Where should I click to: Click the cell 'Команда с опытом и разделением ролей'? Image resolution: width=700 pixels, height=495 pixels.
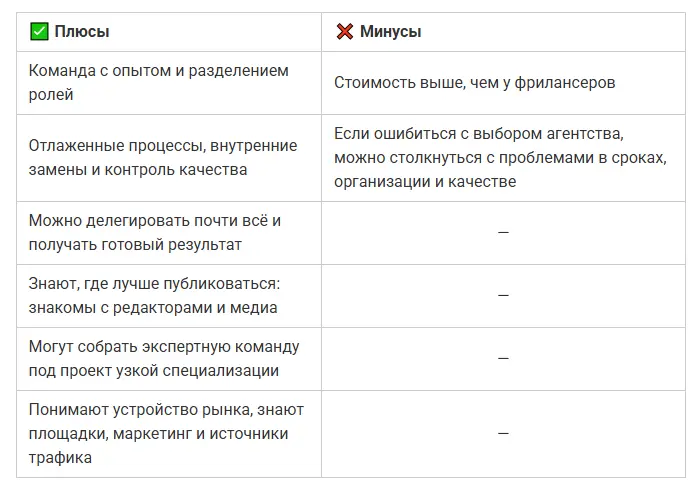tap(158, 83)
